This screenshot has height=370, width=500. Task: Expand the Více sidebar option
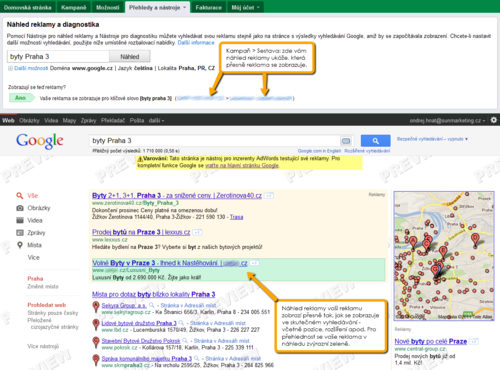point(34,257)
